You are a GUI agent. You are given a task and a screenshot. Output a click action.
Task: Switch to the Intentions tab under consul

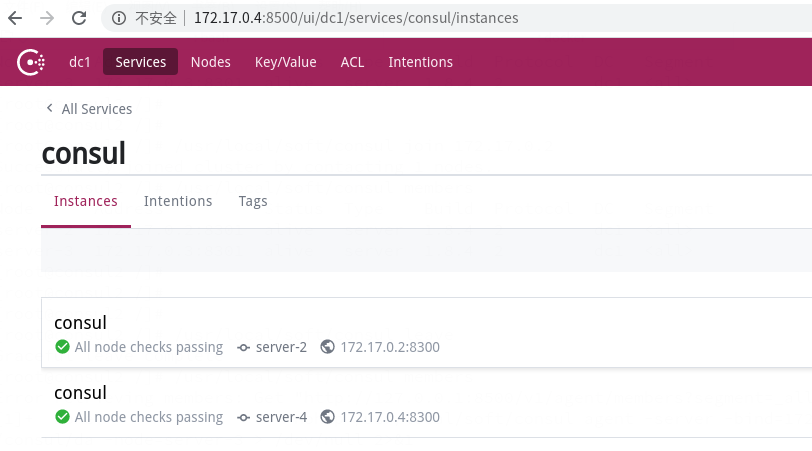178,201
